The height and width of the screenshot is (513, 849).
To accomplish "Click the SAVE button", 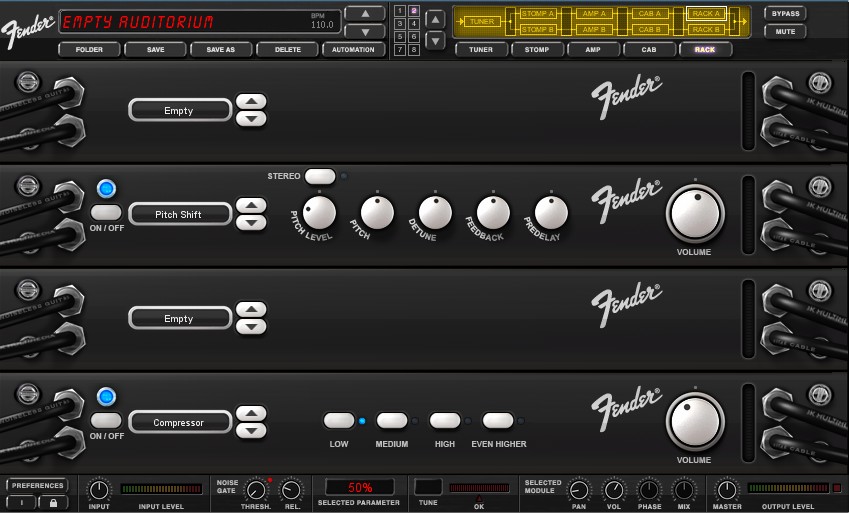I will pyautogui.click(x=155, y=49).
